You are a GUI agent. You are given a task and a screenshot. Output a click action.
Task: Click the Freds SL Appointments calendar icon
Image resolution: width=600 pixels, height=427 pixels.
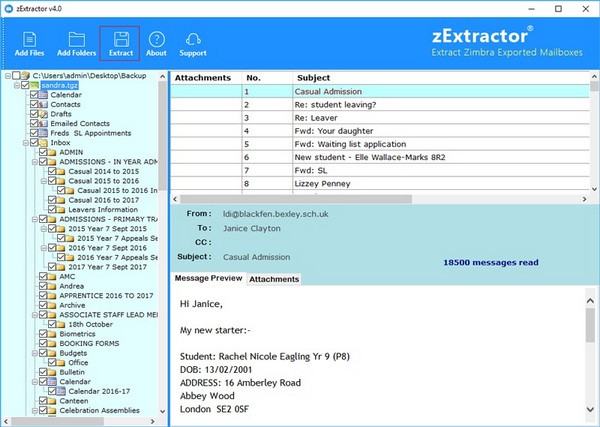point(44,133)
